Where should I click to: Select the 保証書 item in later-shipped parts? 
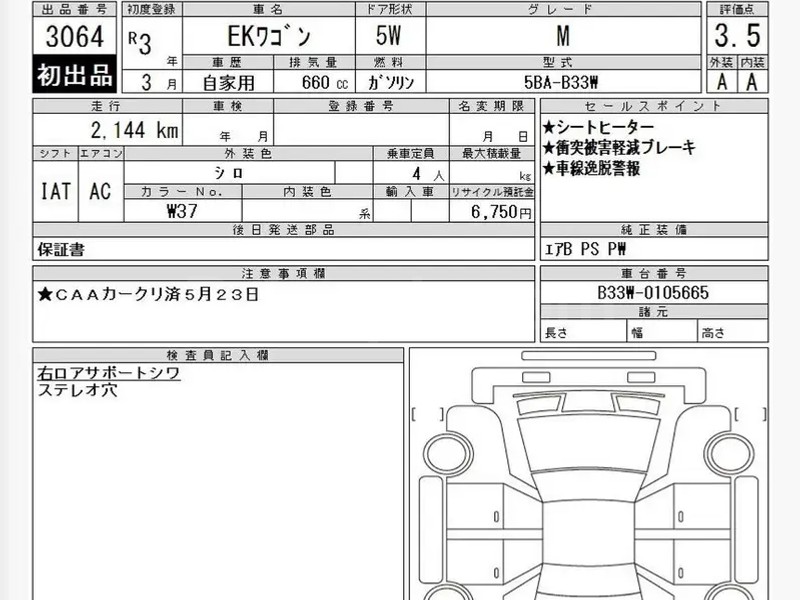[x=60, y=250]
